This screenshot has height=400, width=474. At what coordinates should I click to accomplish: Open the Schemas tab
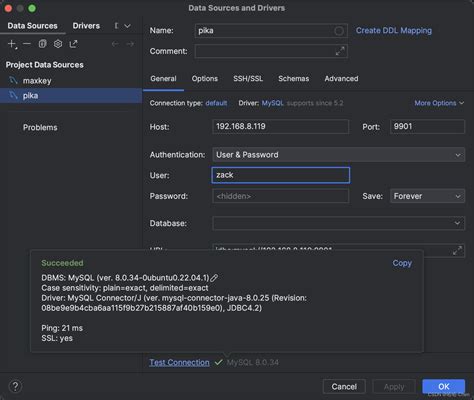(x=294, y=79)
